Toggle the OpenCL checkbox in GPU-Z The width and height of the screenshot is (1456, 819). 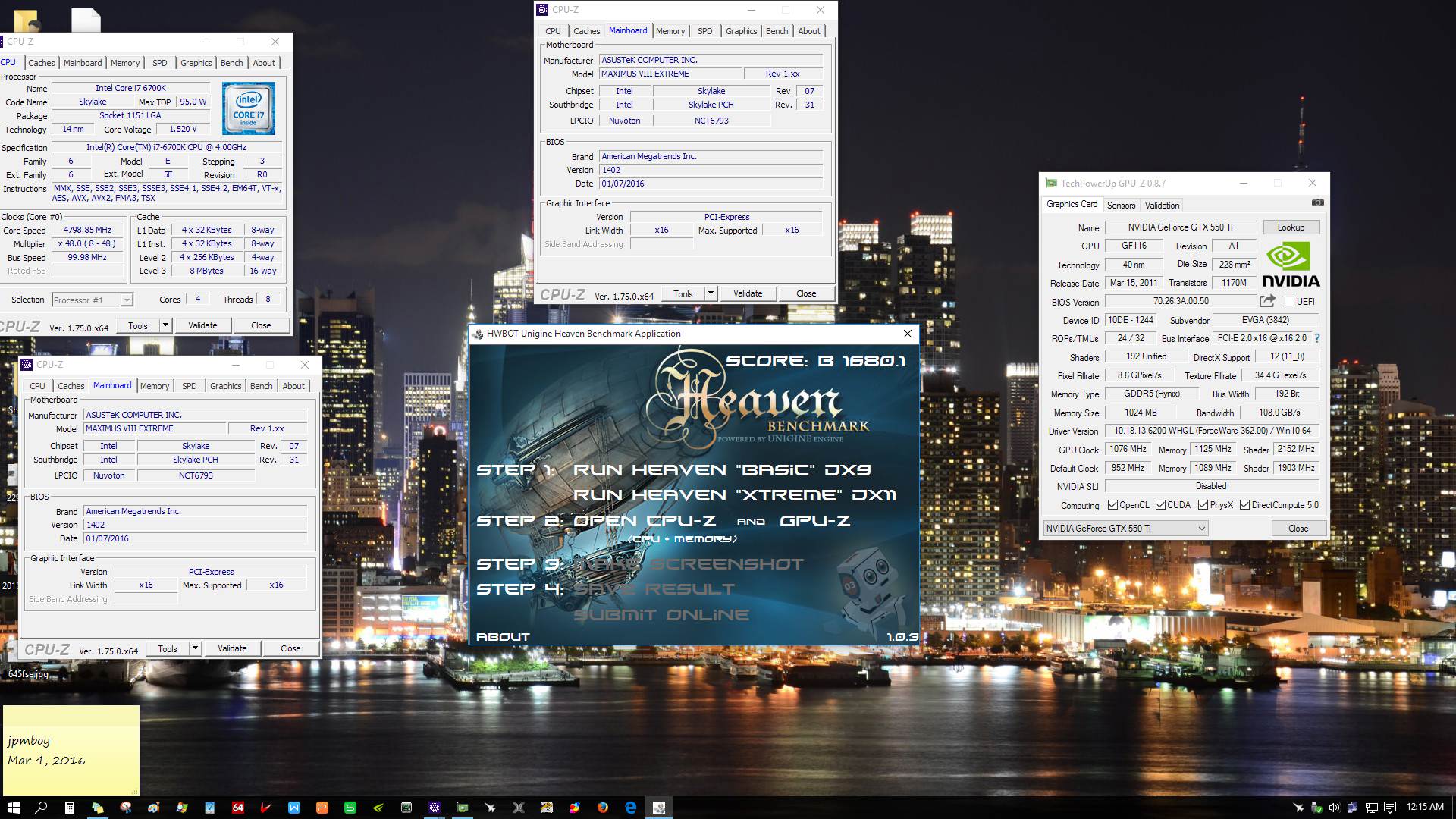click(1112, 505)
